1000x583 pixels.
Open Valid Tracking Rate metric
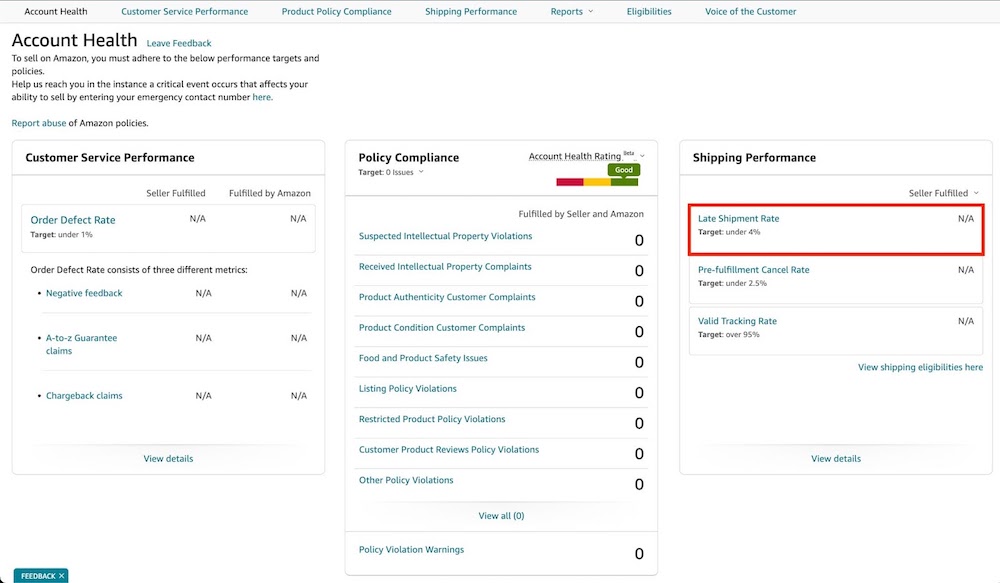737,321
